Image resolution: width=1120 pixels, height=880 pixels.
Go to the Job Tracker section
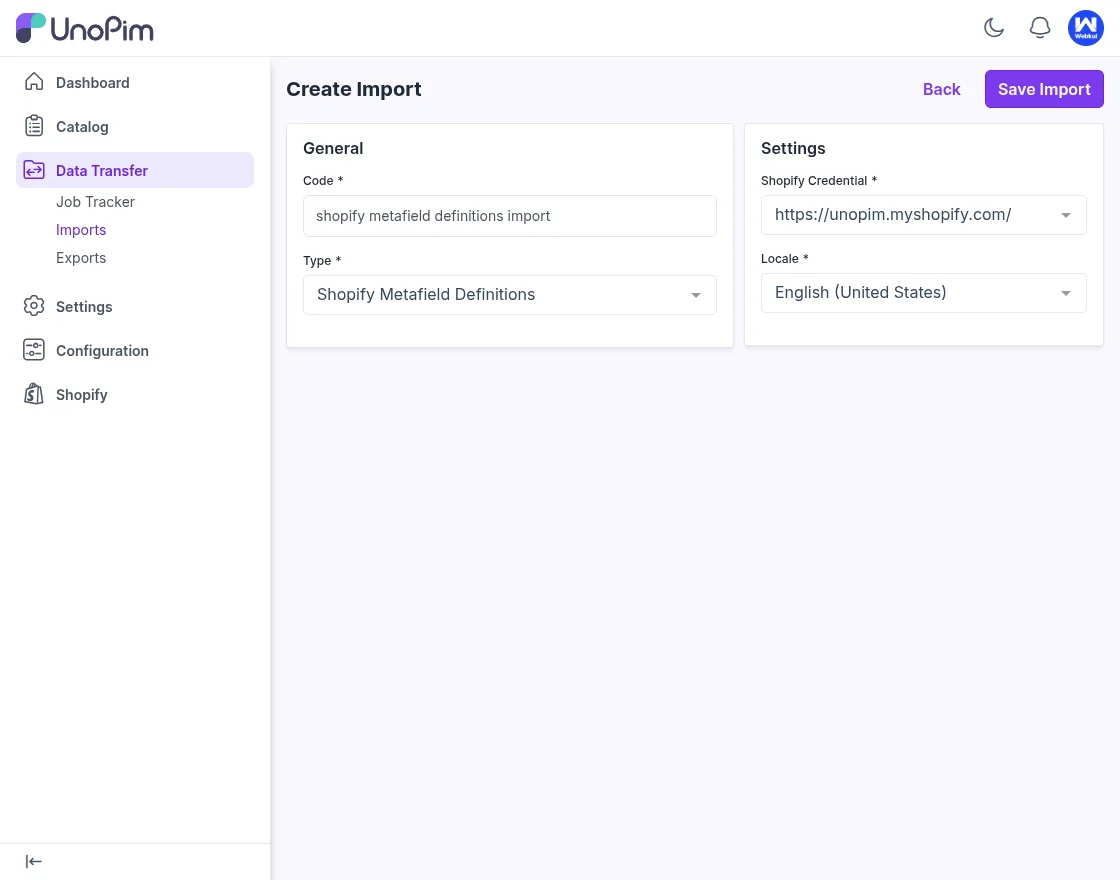[x=95, y=202]
